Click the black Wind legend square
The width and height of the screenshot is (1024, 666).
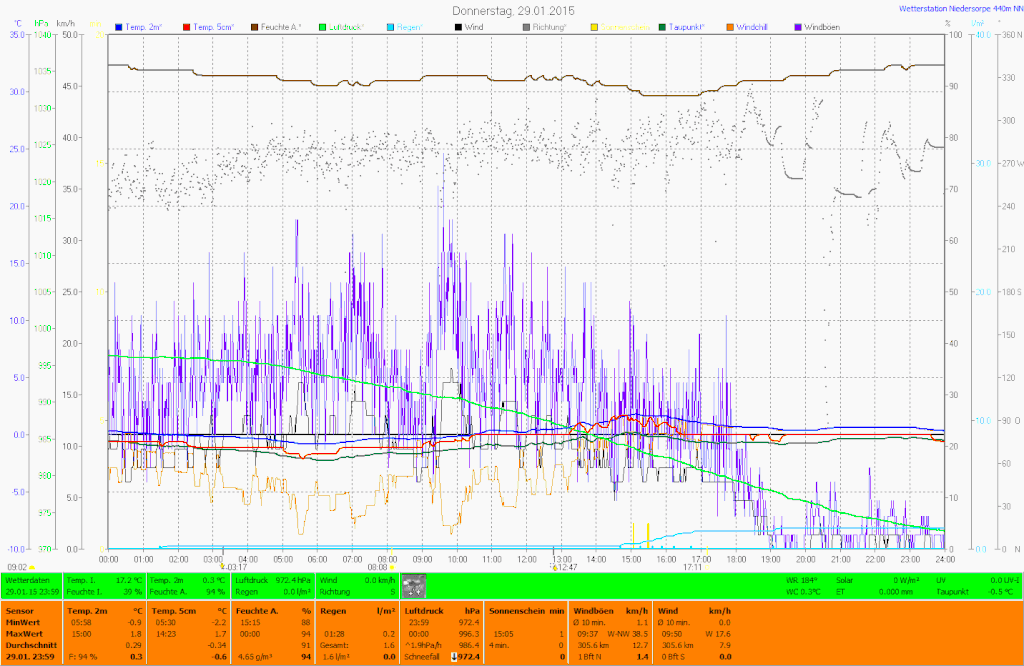(457, 26)
